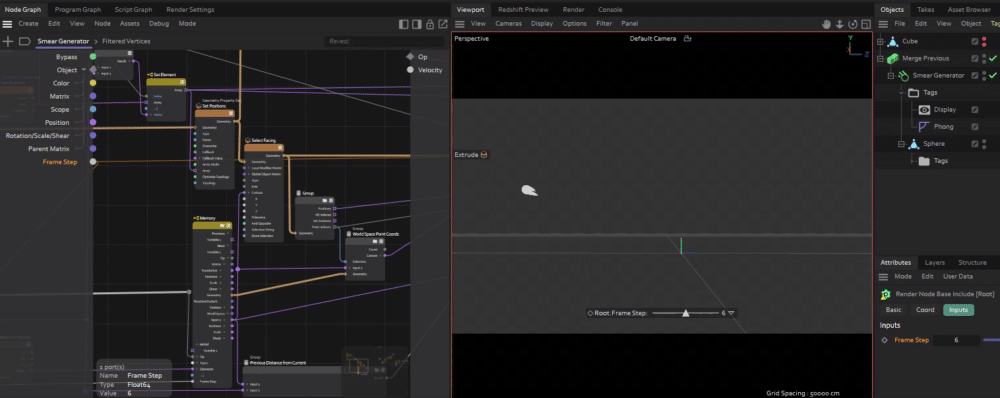
Task: Click the viewport orbit rotate icon
Action: 853,24
